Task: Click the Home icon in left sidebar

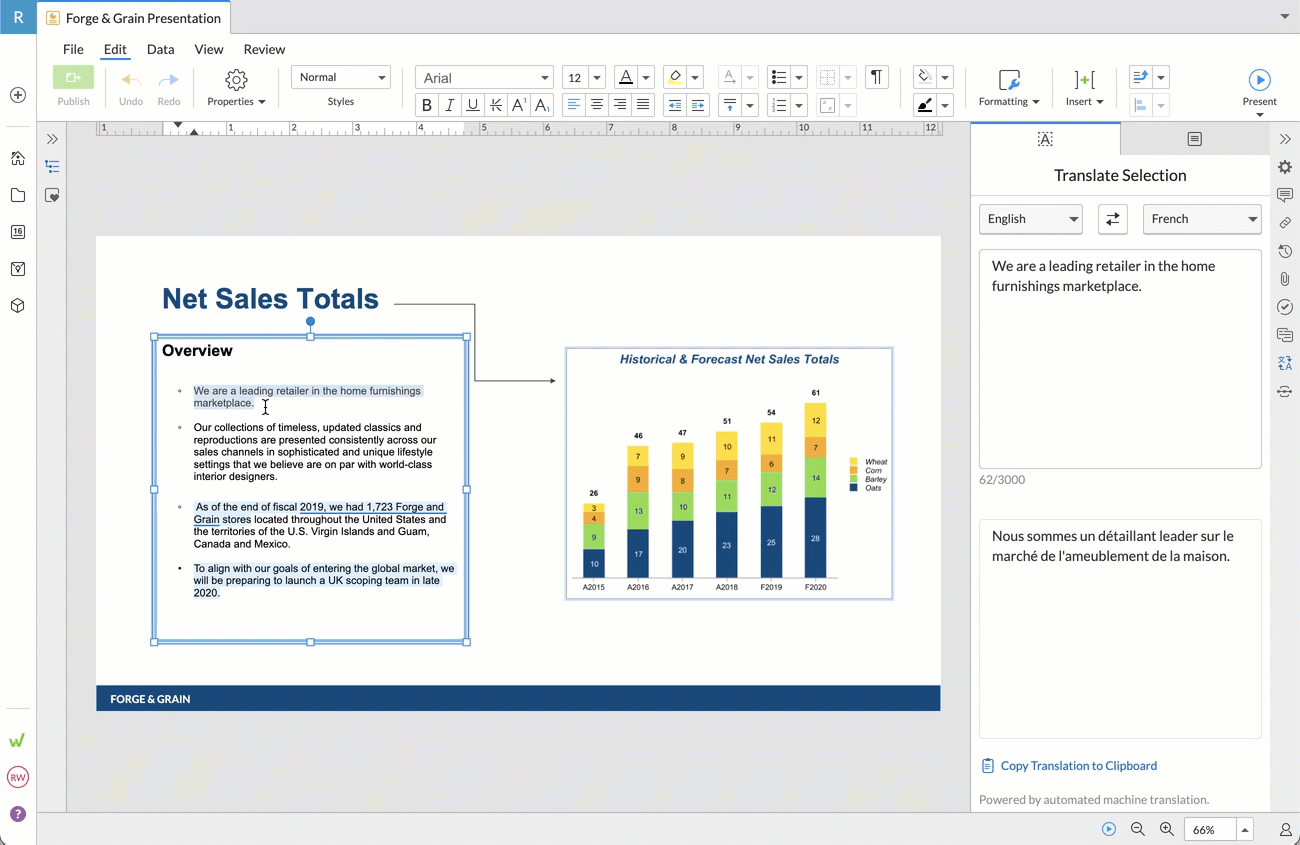Action: 18,158
